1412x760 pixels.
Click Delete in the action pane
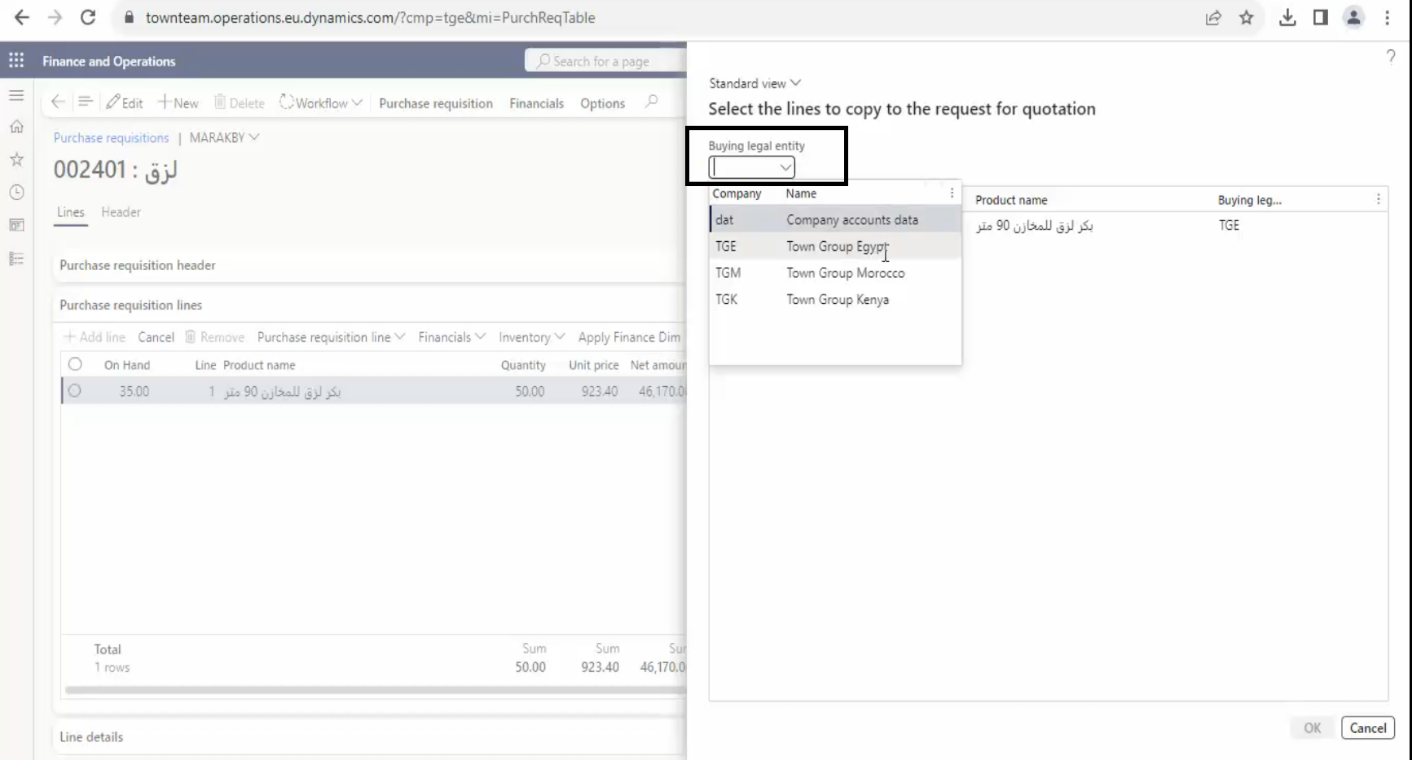[x=240, y=103]
